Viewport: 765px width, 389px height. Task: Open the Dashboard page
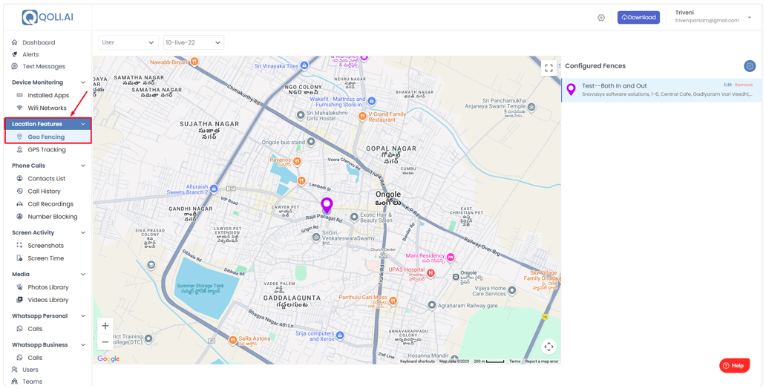pos(39,42)
